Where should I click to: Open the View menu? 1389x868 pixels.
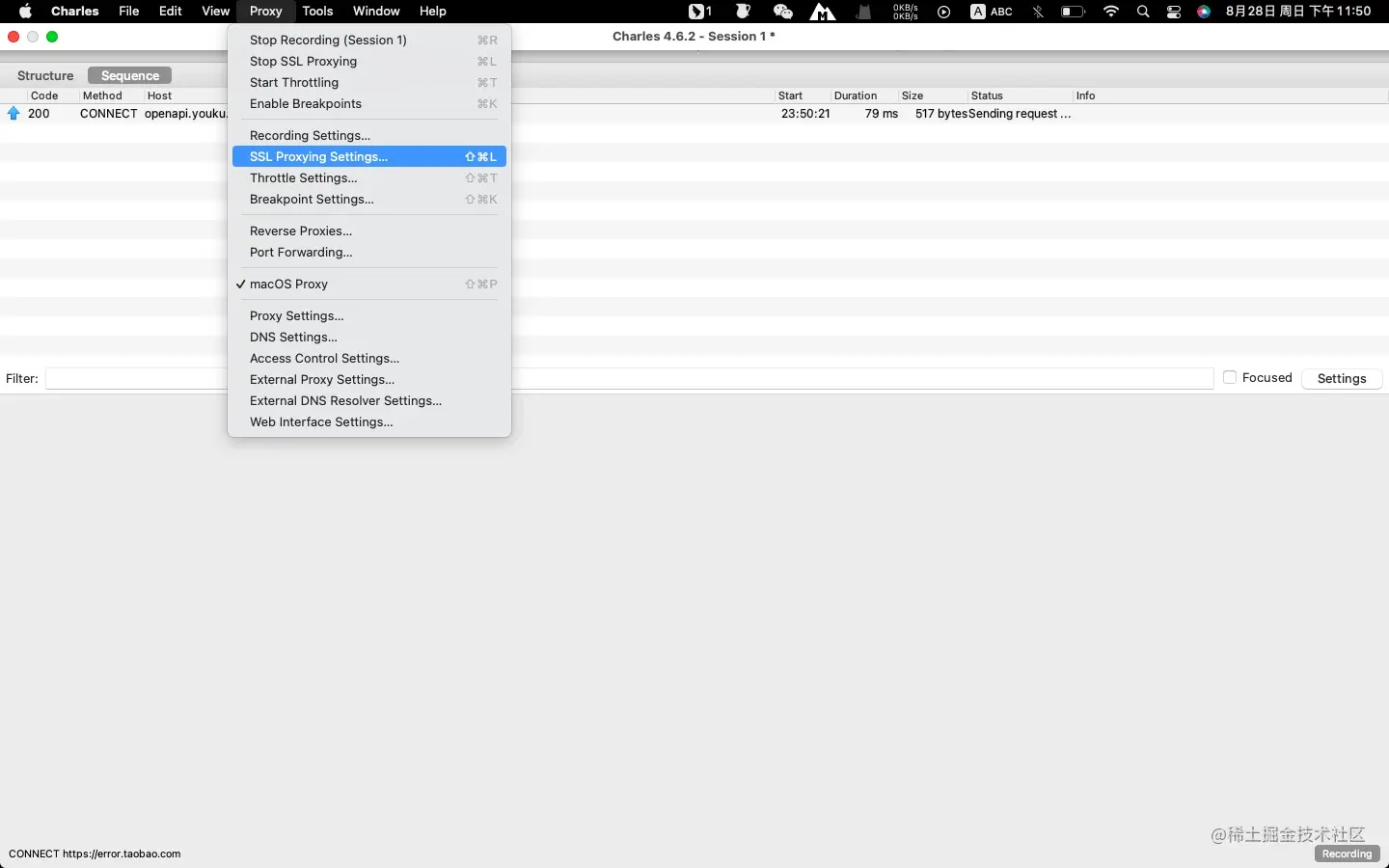215,12
